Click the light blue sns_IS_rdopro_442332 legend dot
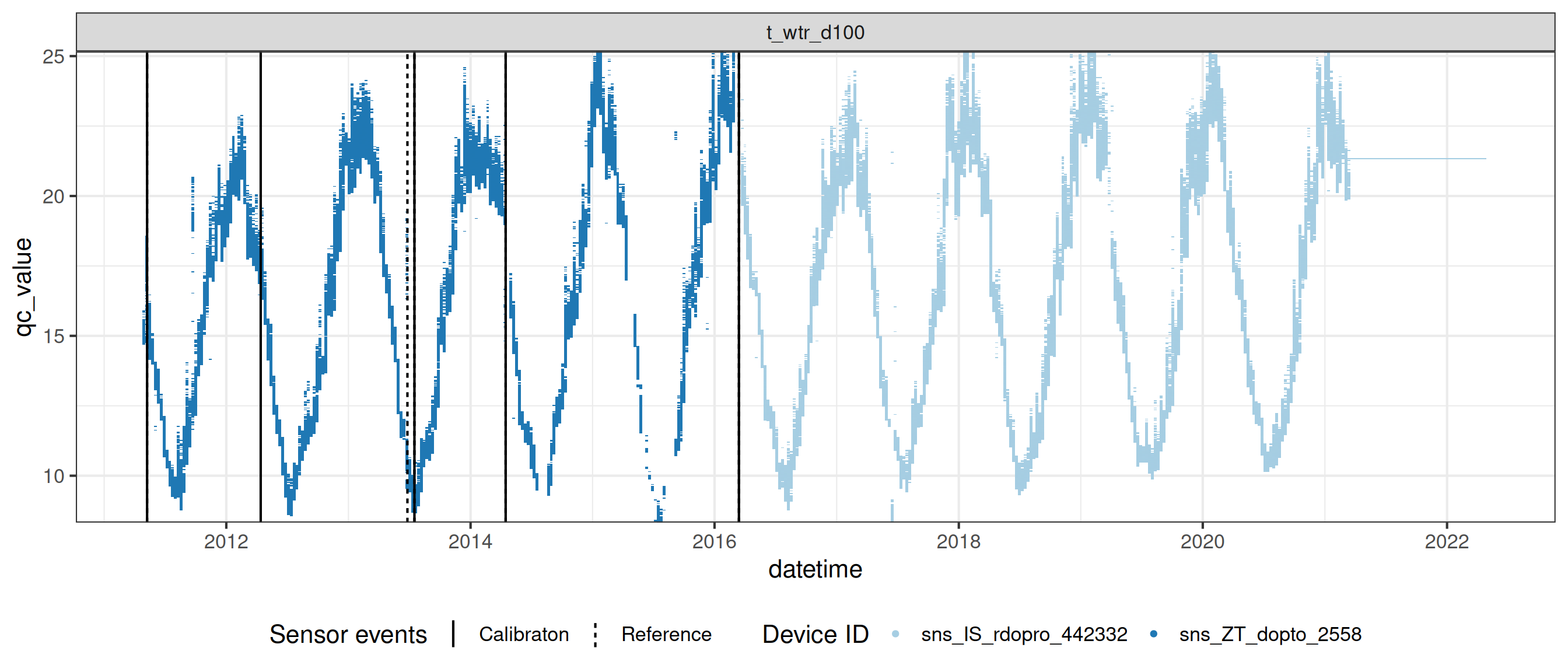This screenshot has height=672, width=1568. click(895, 634)
